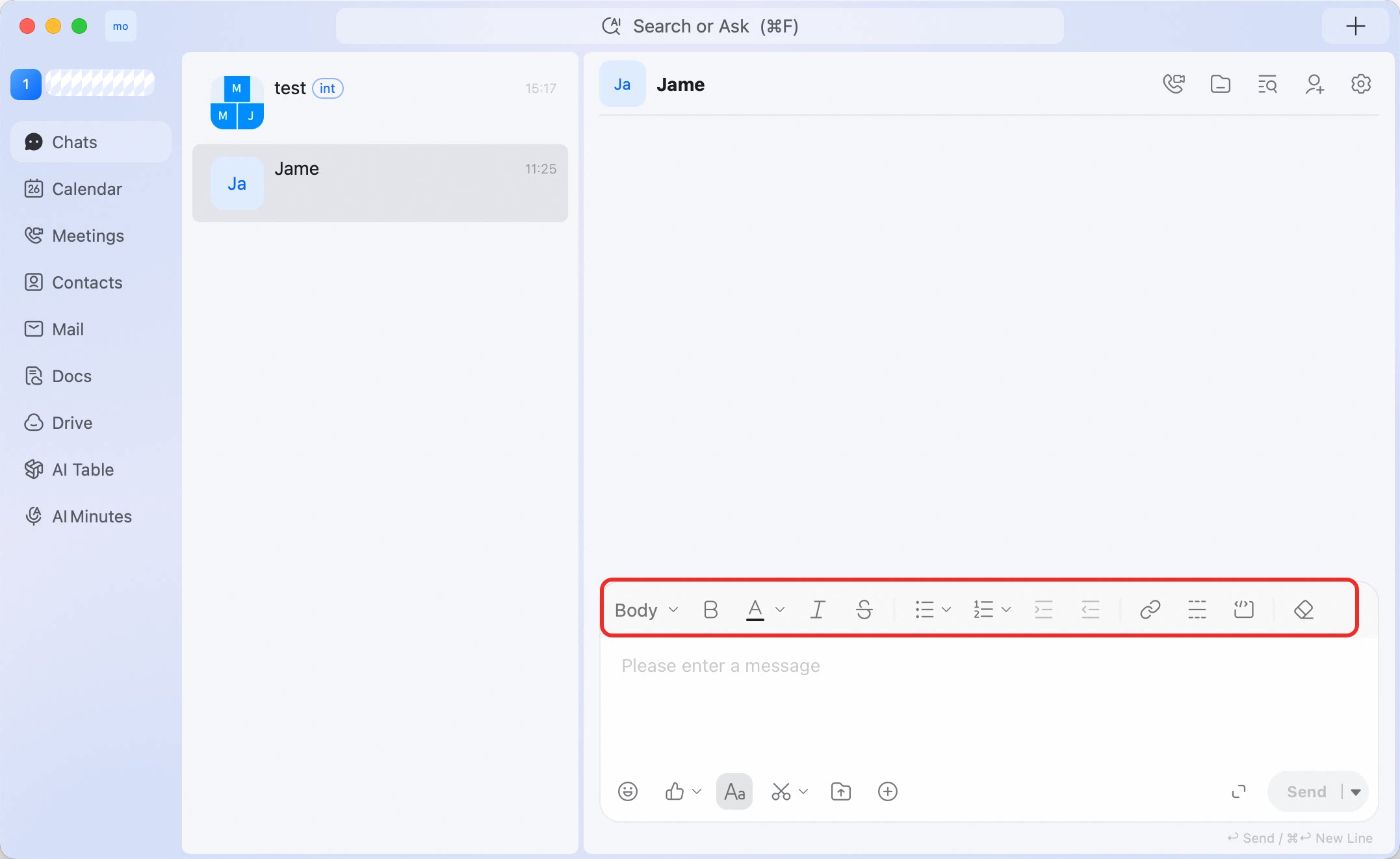The image size is (1400, 859).
Task: Expand the Body text style dropdown
Action: tap(646, 609)
